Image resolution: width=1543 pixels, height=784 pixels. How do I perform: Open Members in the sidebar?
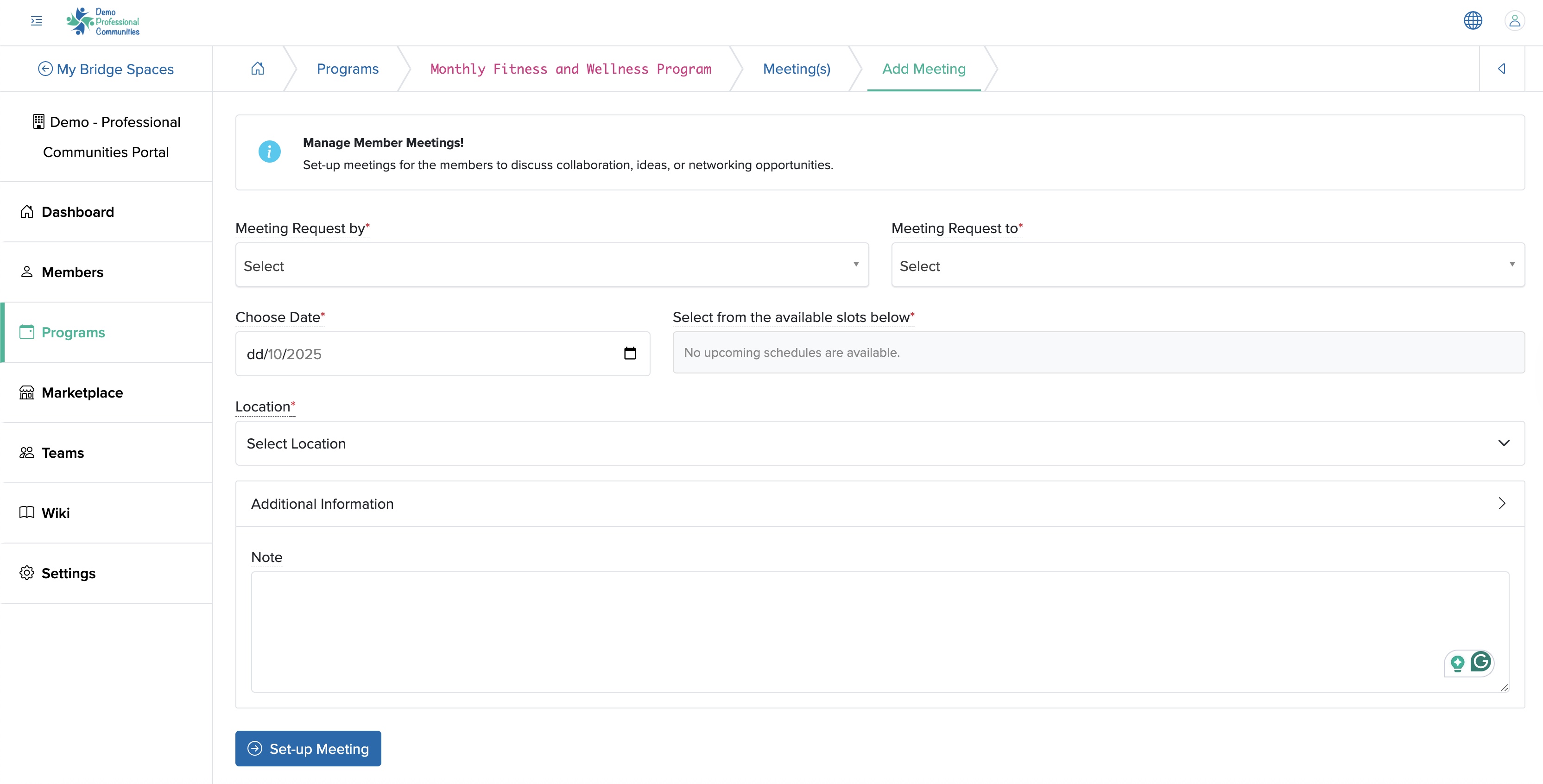point(107,272)
